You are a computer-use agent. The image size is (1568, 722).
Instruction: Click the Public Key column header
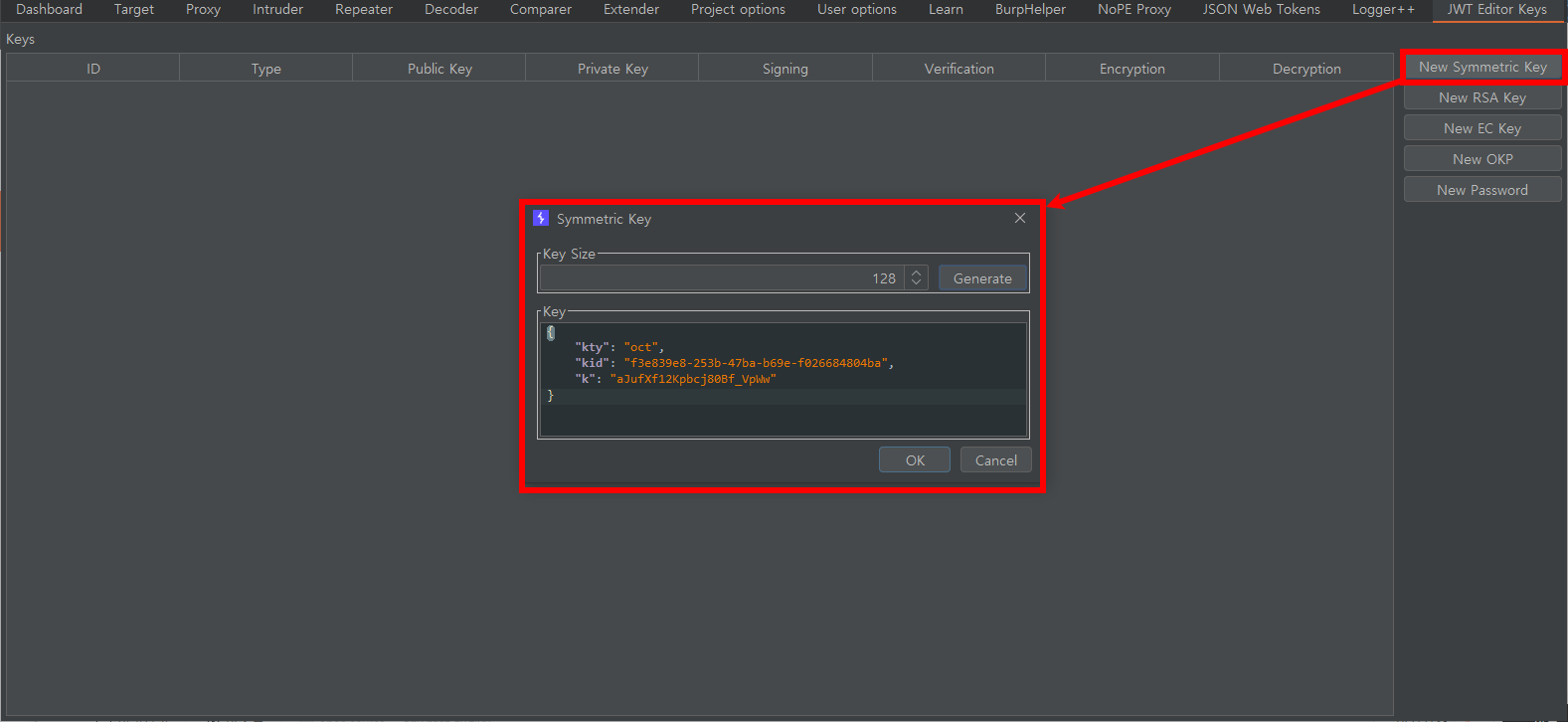point(439,69)
